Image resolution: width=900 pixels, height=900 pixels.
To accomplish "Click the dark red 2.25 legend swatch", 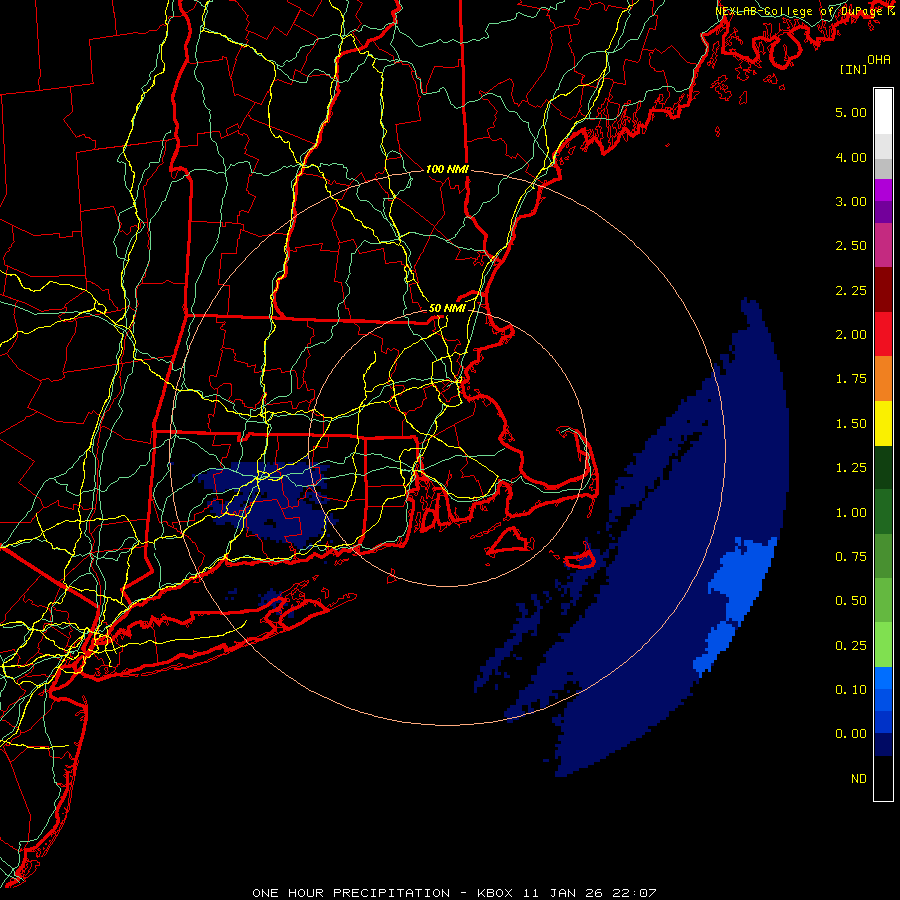I will click(x=883, y=290).
